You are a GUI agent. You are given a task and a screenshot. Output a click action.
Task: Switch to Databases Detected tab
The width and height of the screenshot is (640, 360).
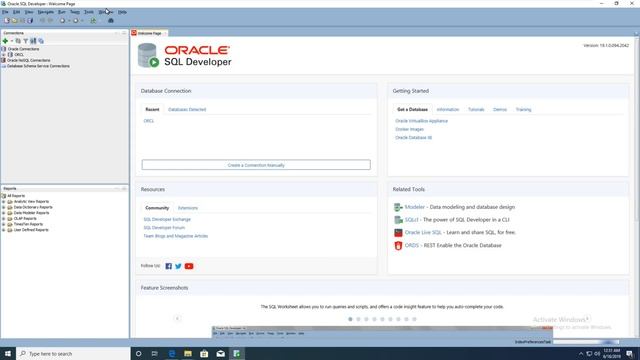tap(187, 110)
